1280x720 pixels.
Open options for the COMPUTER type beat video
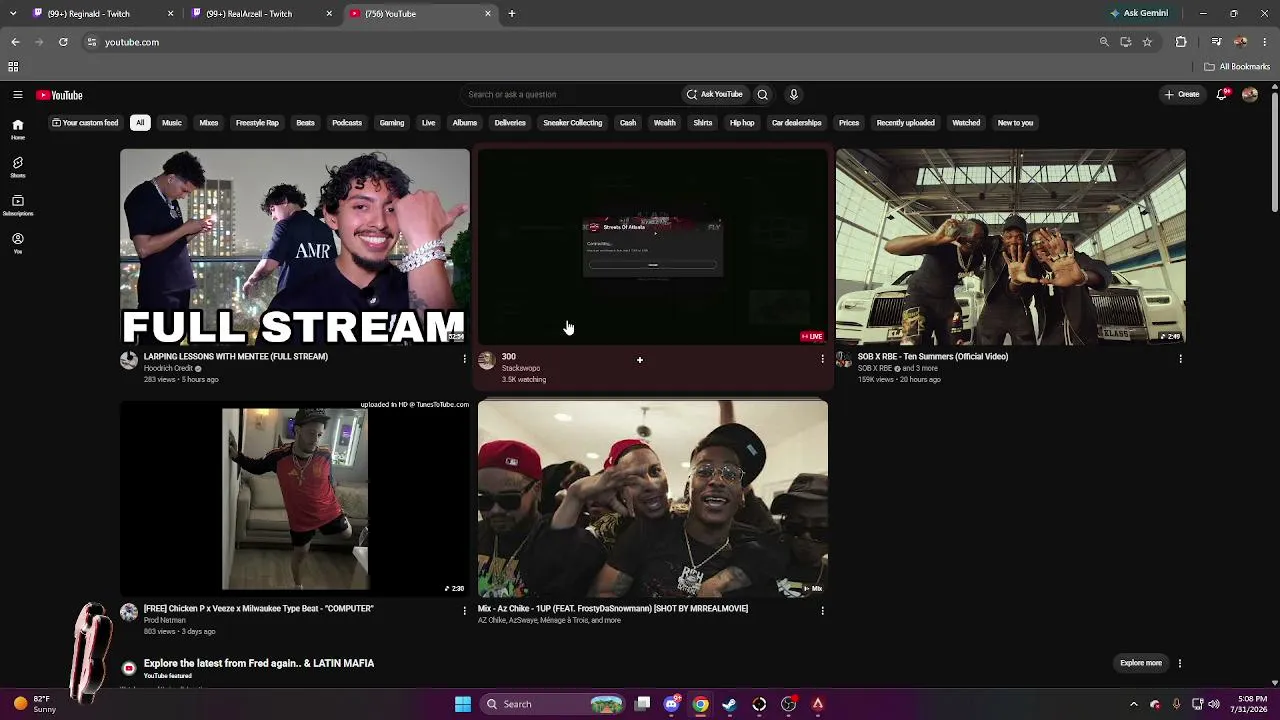pyautogui.click(x=464, y=610)
